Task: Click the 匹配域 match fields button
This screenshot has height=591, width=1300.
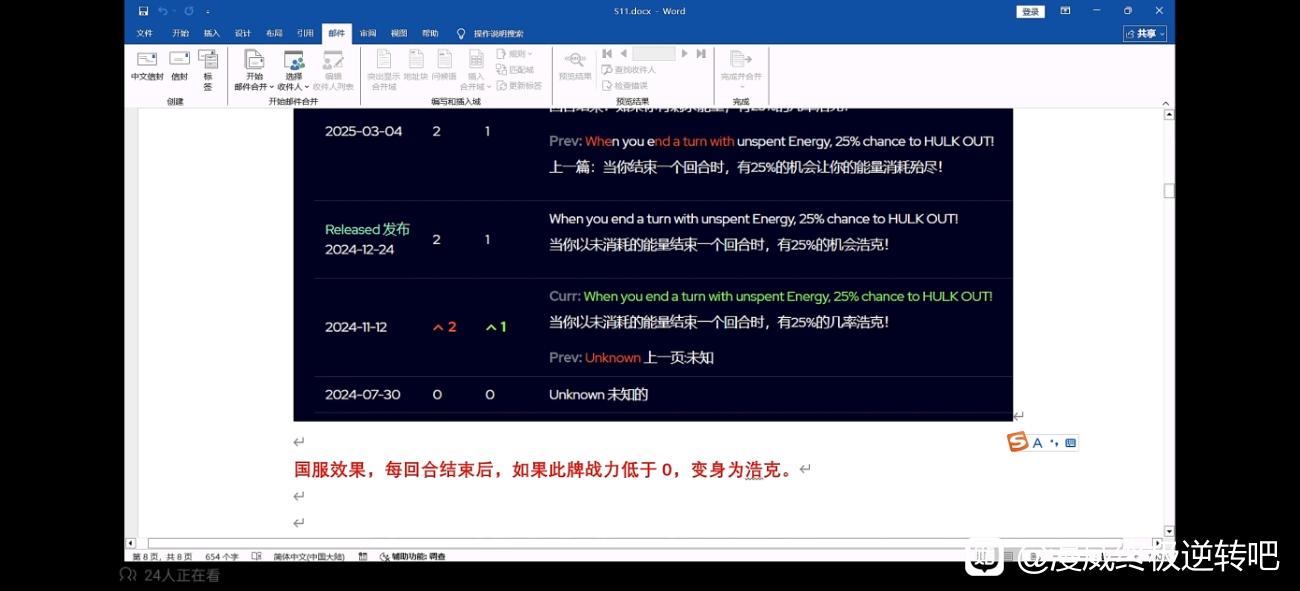Action: pos(515,70)
